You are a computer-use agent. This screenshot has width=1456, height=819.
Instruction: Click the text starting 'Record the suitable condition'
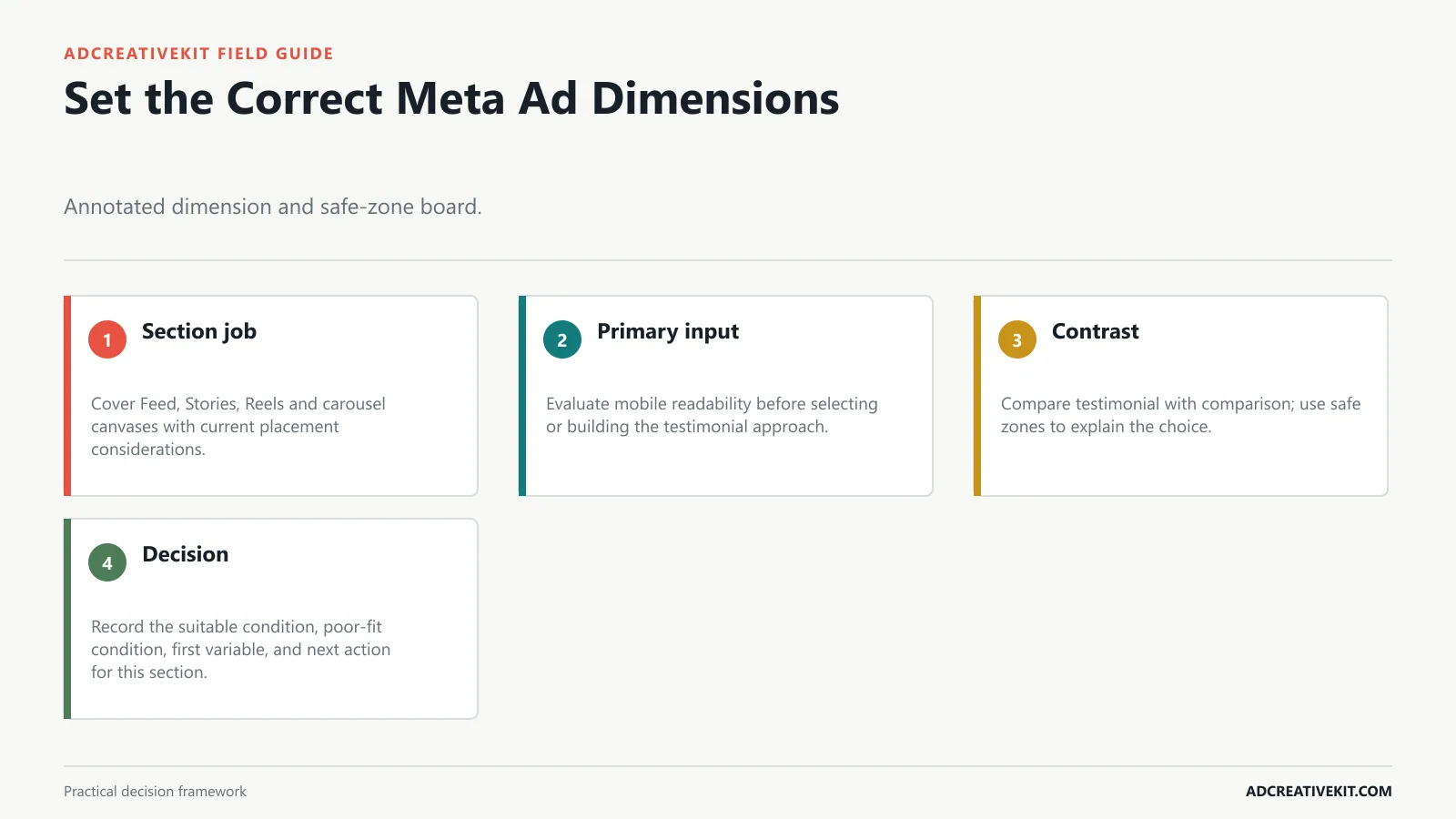[241, 649]
